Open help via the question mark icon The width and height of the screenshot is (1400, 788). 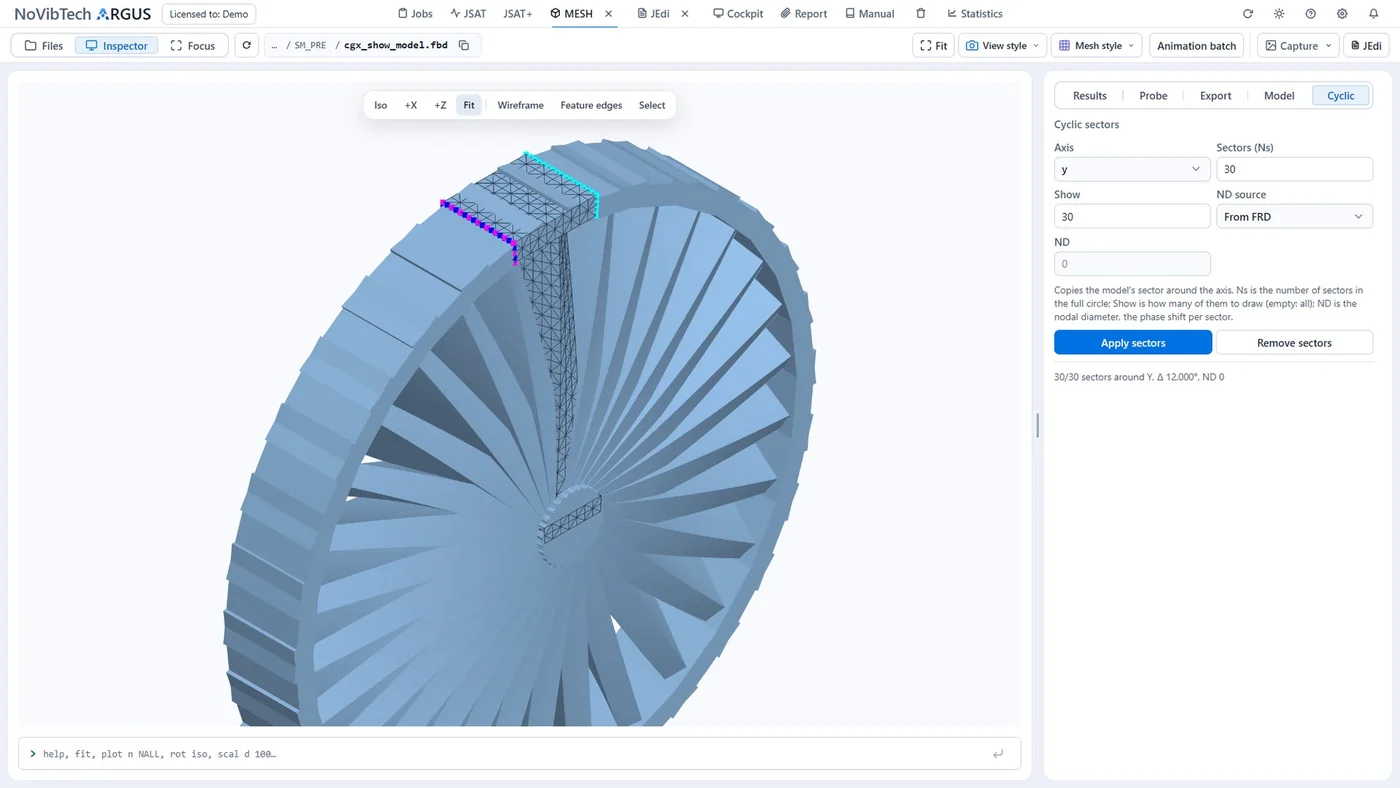click(x=1311, y=14)
